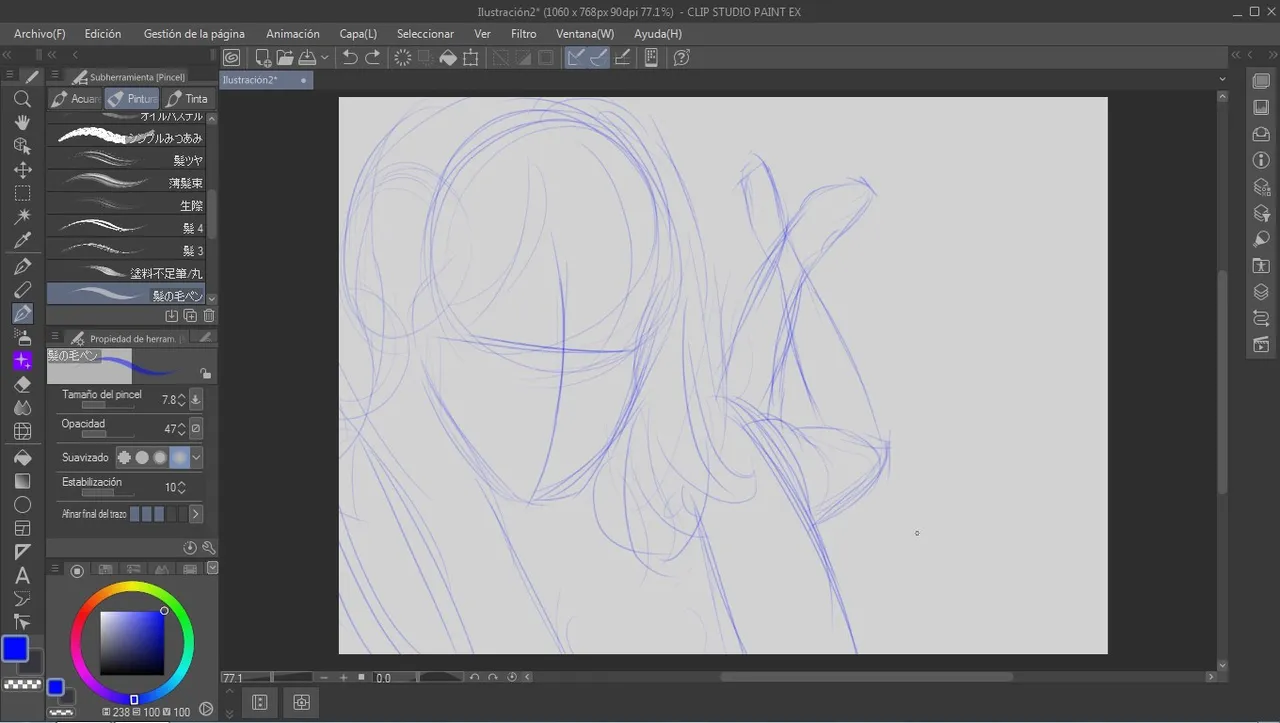This screenshot has width=1280, height=723.
Task: Switch to the Acuarela sub tool tab
Action: point(75,99)
